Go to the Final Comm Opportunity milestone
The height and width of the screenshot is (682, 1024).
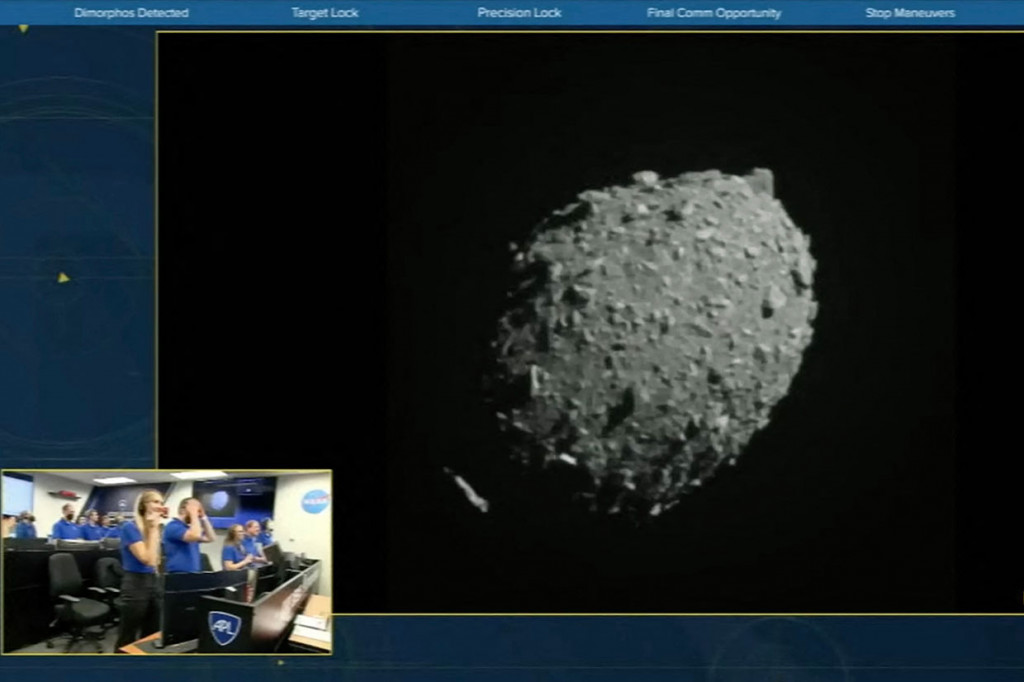[x=714, y=13]
